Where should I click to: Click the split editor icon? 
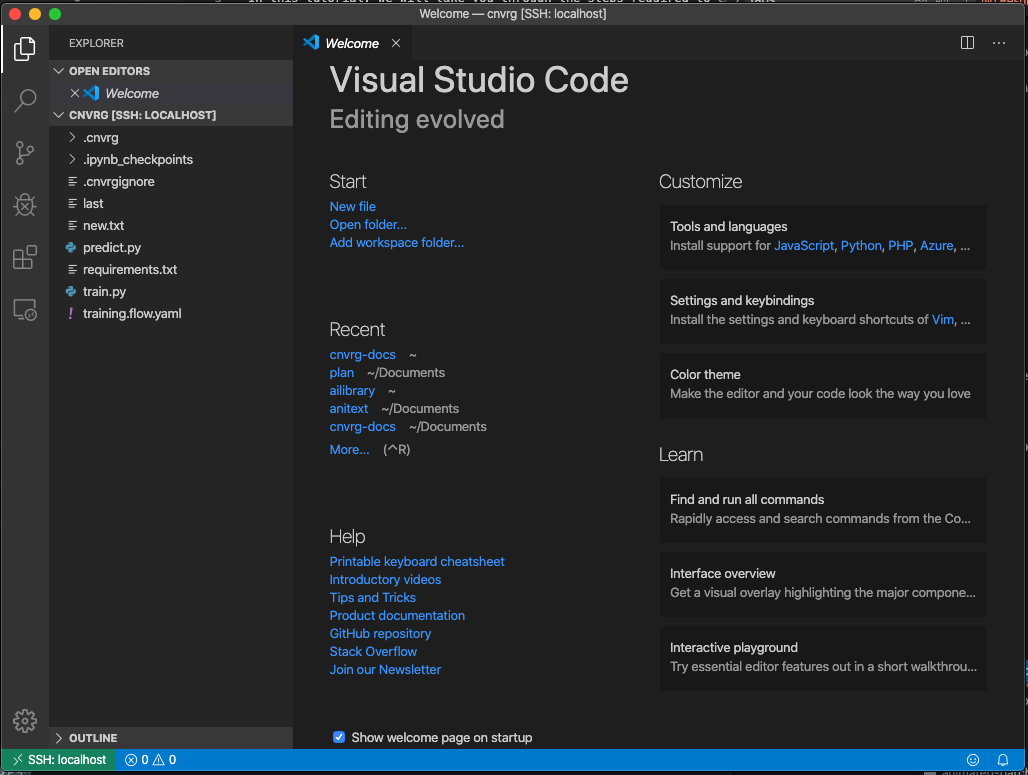(x=967, y=43)
